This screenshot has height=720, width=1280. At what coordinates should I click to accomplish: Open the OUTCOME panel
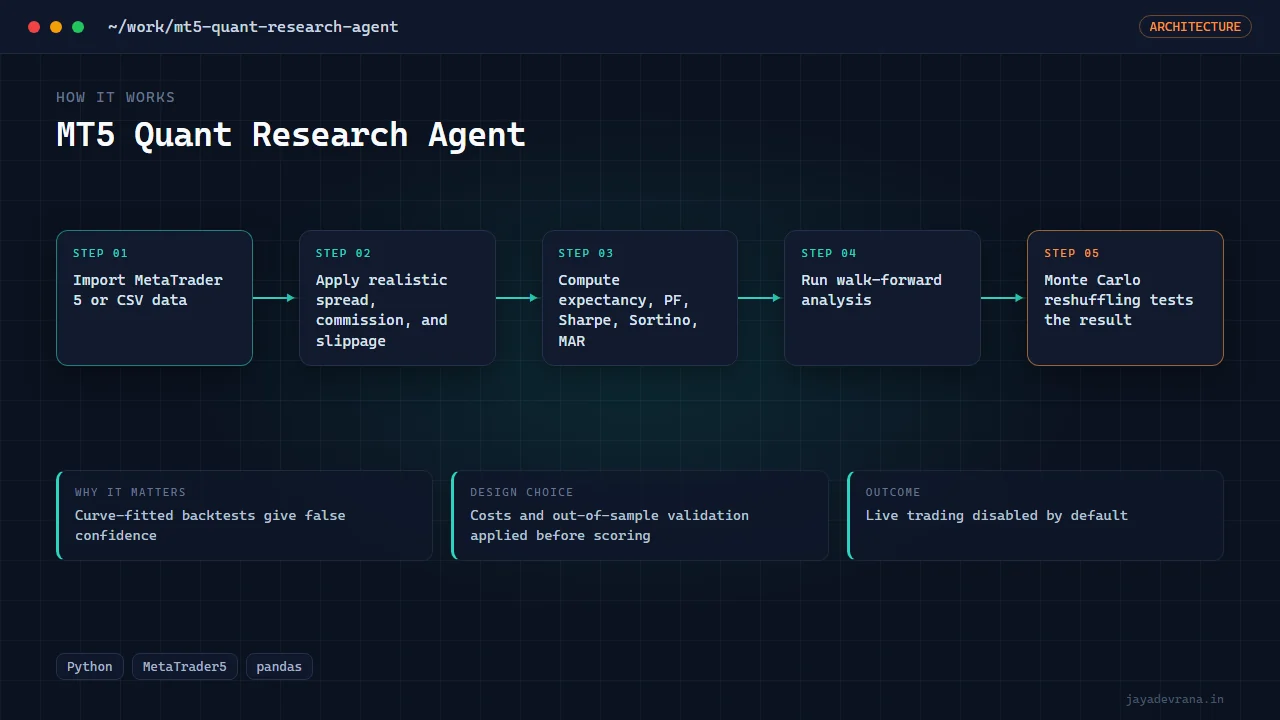pos(1035,515)
